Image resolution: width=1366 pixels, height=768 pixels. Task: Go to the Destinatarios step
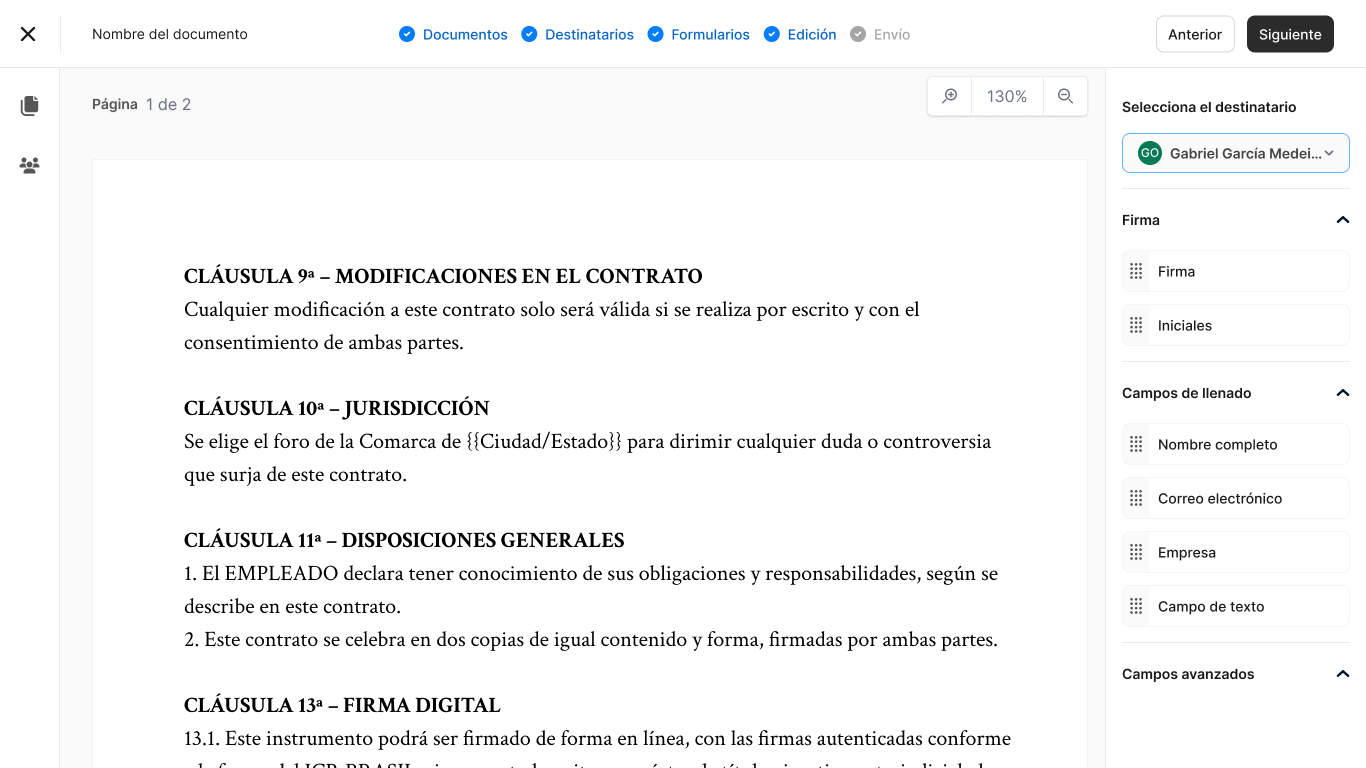click(591, 33)
